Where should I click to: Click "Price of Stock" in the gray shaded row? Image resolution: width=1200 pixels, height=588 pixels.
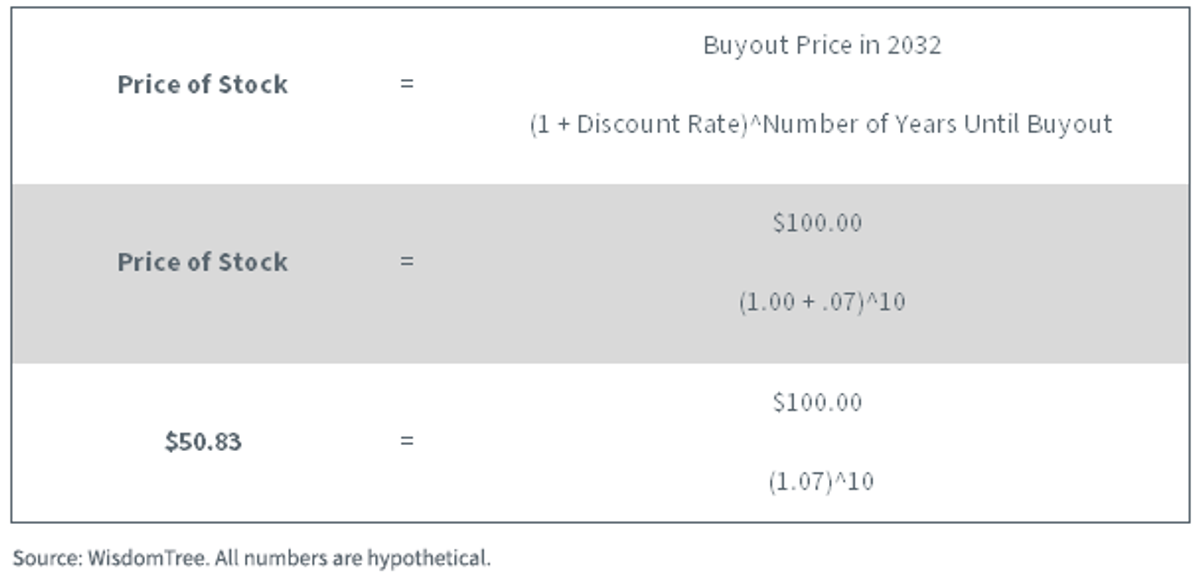[x=202, y=263]
